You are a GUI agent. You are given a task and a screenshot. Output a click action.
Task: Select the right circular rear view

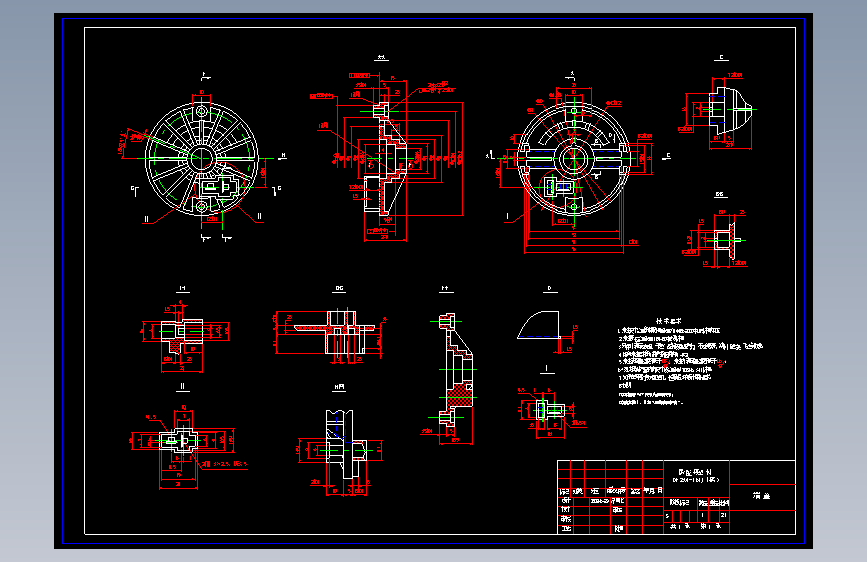(x=574, y=159)
